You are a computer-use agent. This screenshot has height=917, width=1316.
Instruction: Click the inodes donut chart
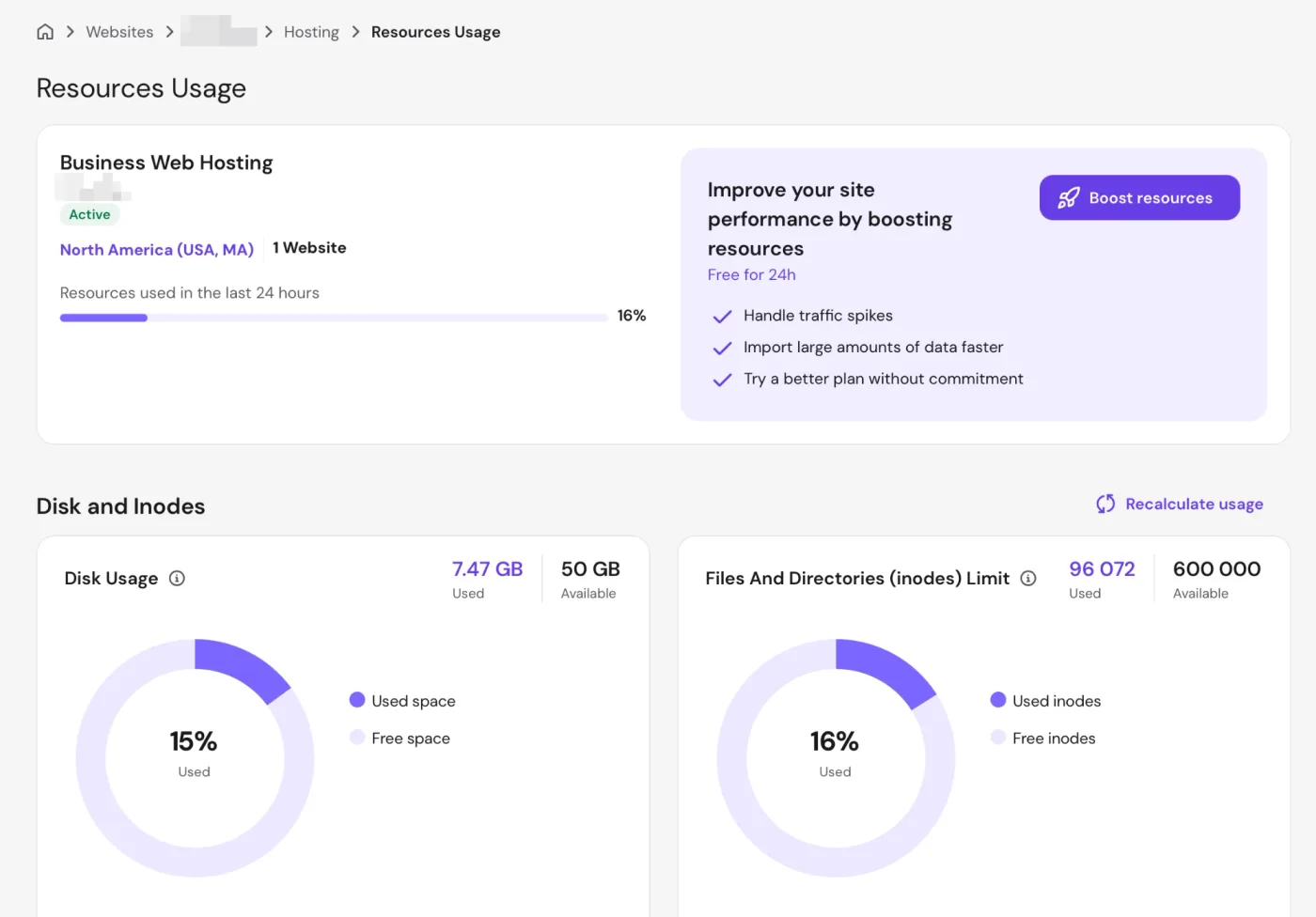(x=836, y=758)
